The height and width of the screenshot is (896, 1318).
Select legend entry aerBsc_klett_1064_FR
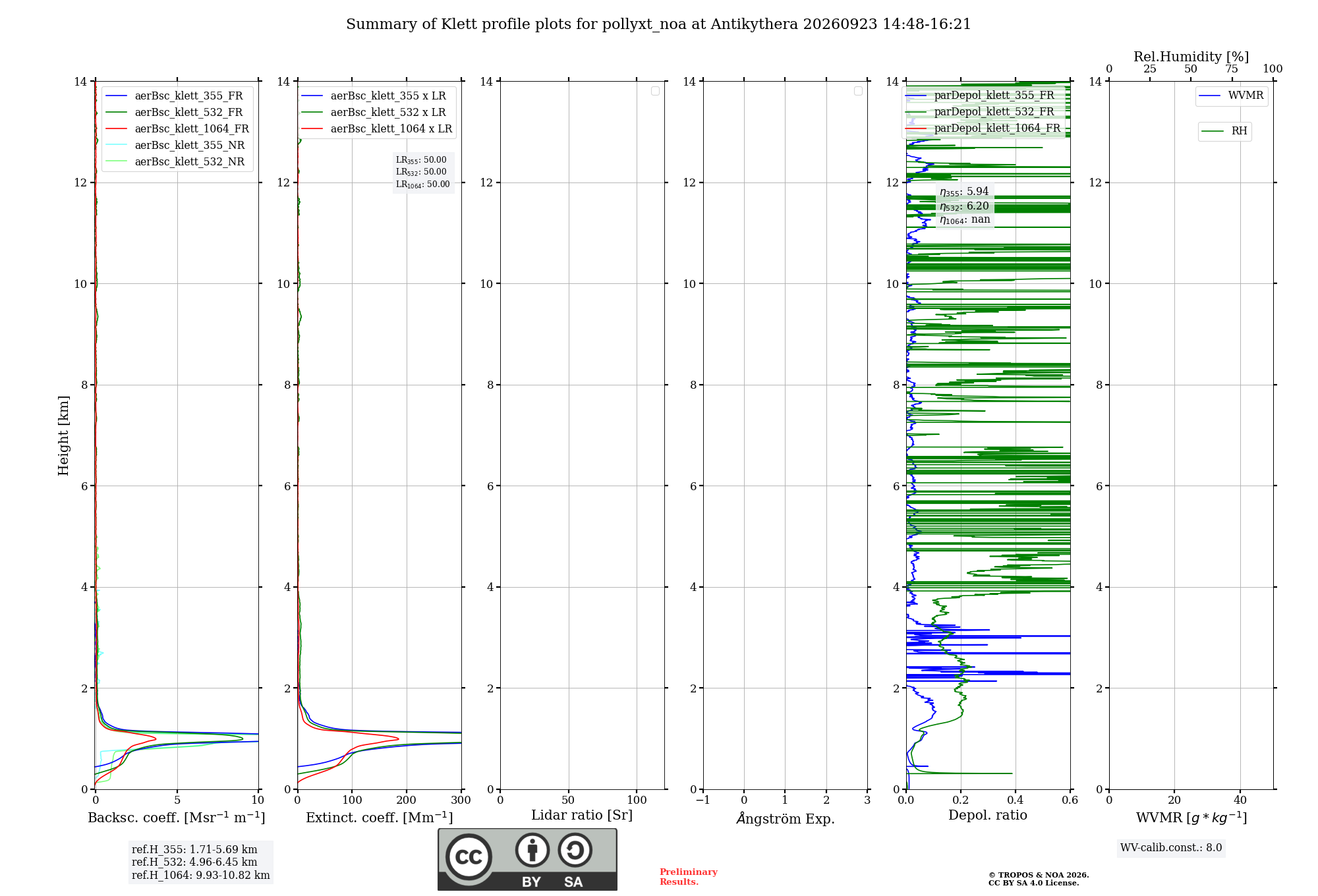click(177, 129)
